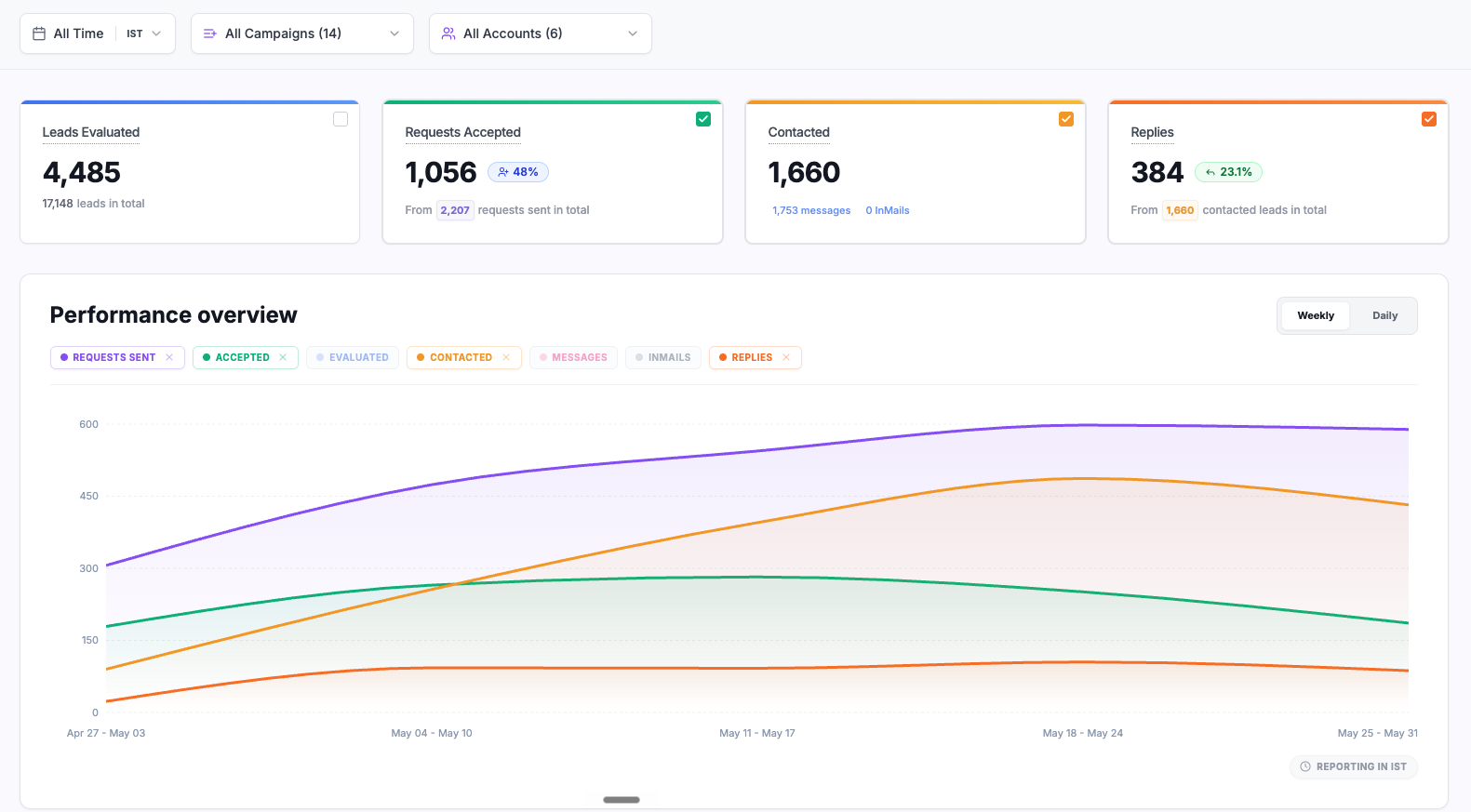Click the 600 y-axis label
The image size is (1471, 812).
point(88,424)
